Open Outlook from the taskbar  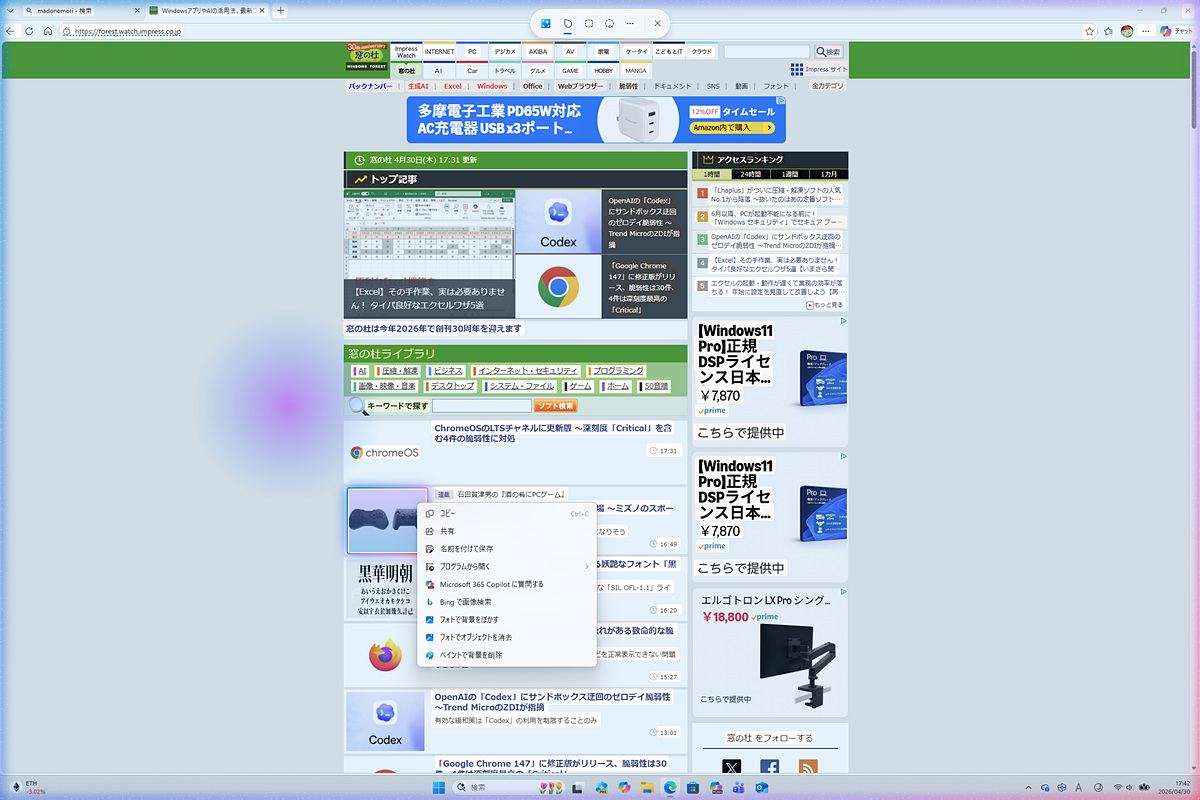click(761, 788)
